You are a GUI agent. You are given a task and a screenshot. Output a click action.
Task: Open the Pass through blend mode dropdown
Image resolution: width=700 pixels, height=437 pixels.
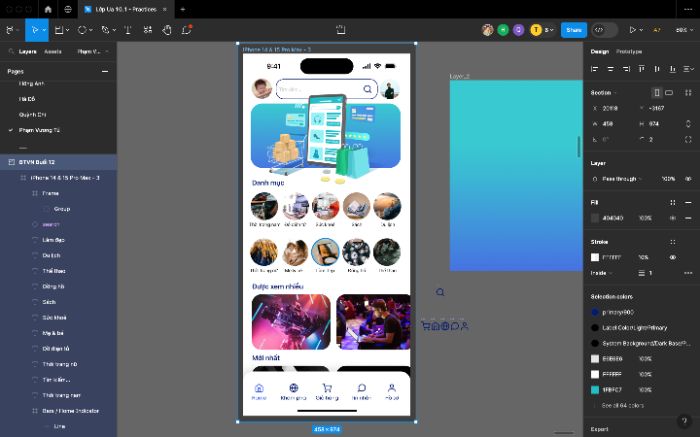point(622,179)
